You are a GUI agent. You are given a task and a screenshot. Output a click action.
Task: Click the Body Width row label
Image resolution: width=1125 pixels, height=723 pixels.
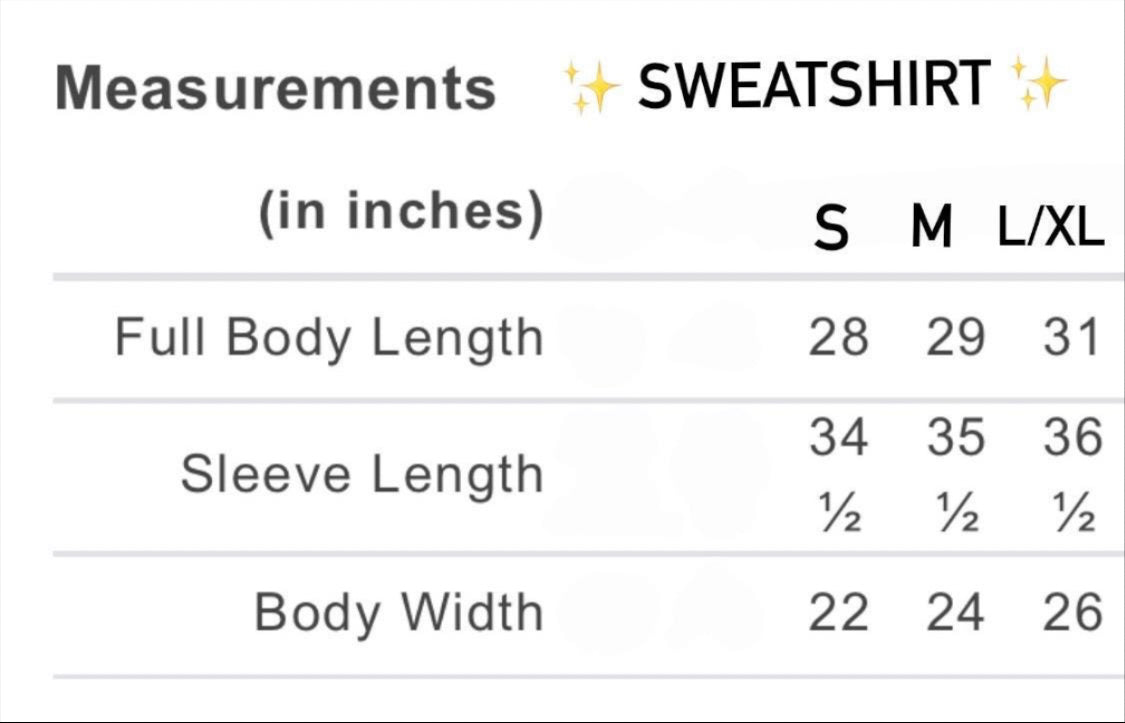(x=399, y=612)
